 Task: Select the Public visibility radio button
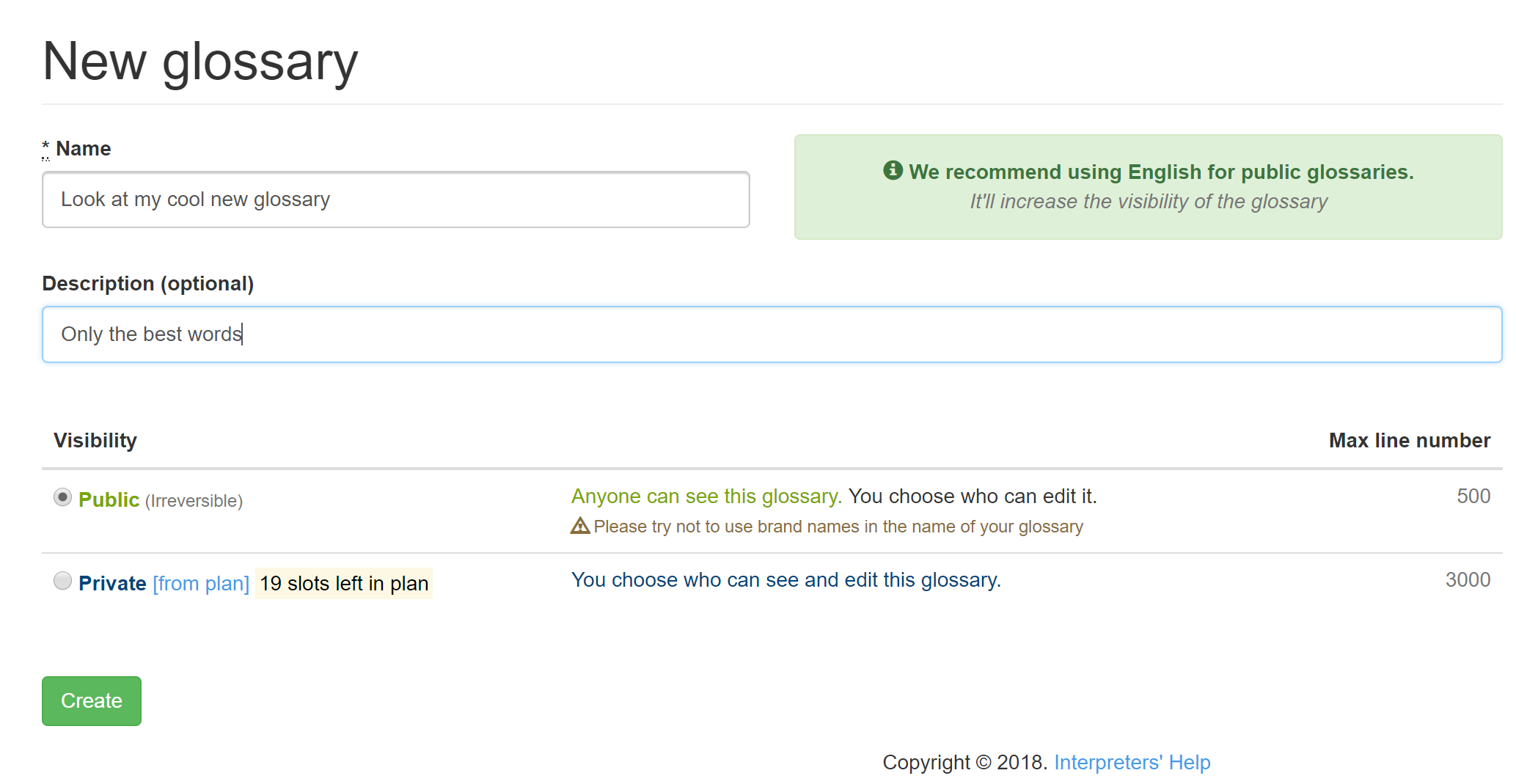click(63, 497)
